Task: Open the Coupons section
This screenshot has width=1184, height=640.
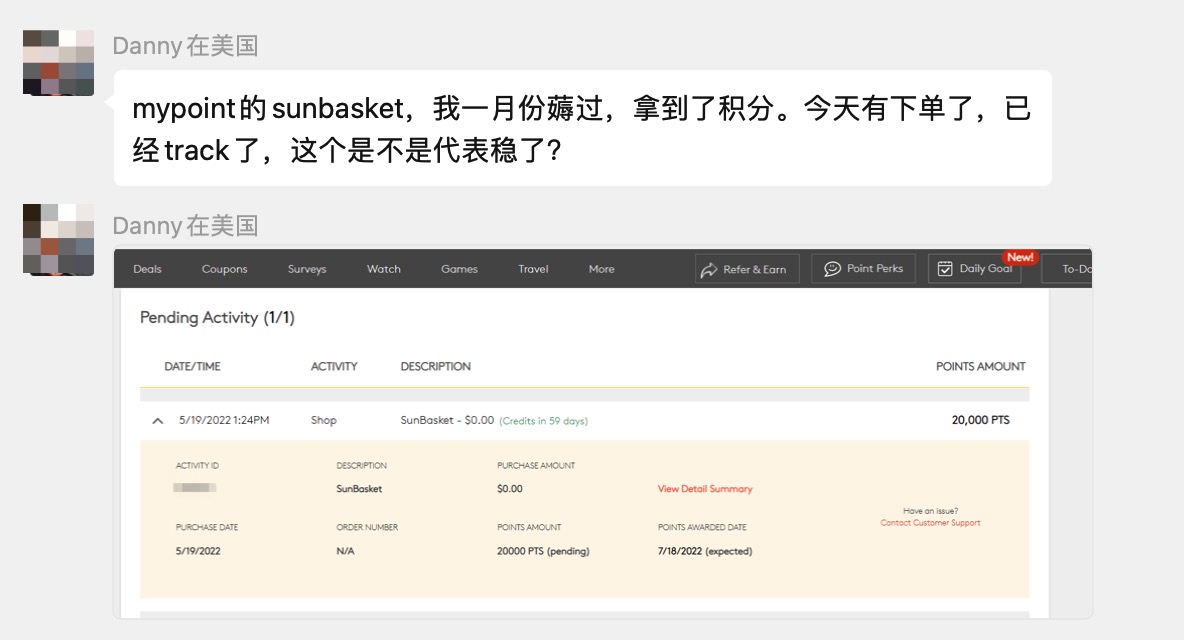Action: coord(224,269)
